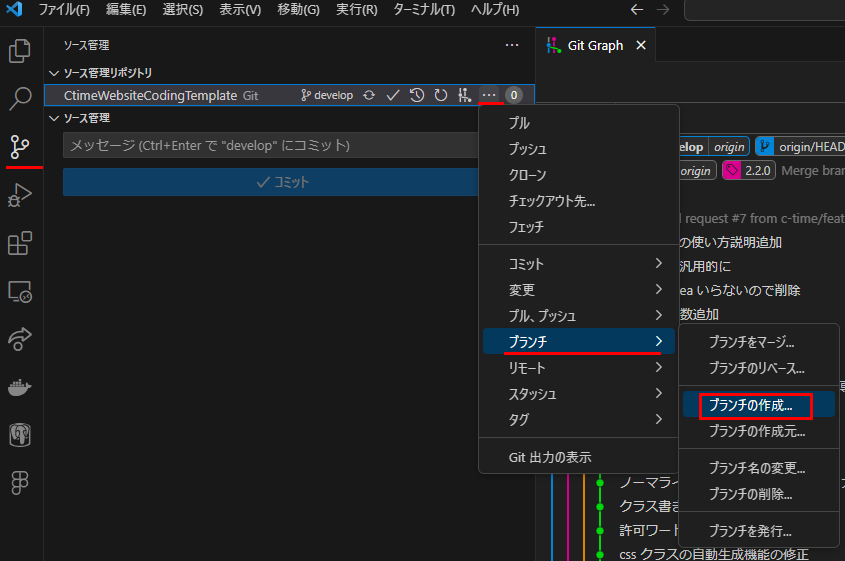
Task: Open the ファイル(F) menu
Action: (64, 10)
